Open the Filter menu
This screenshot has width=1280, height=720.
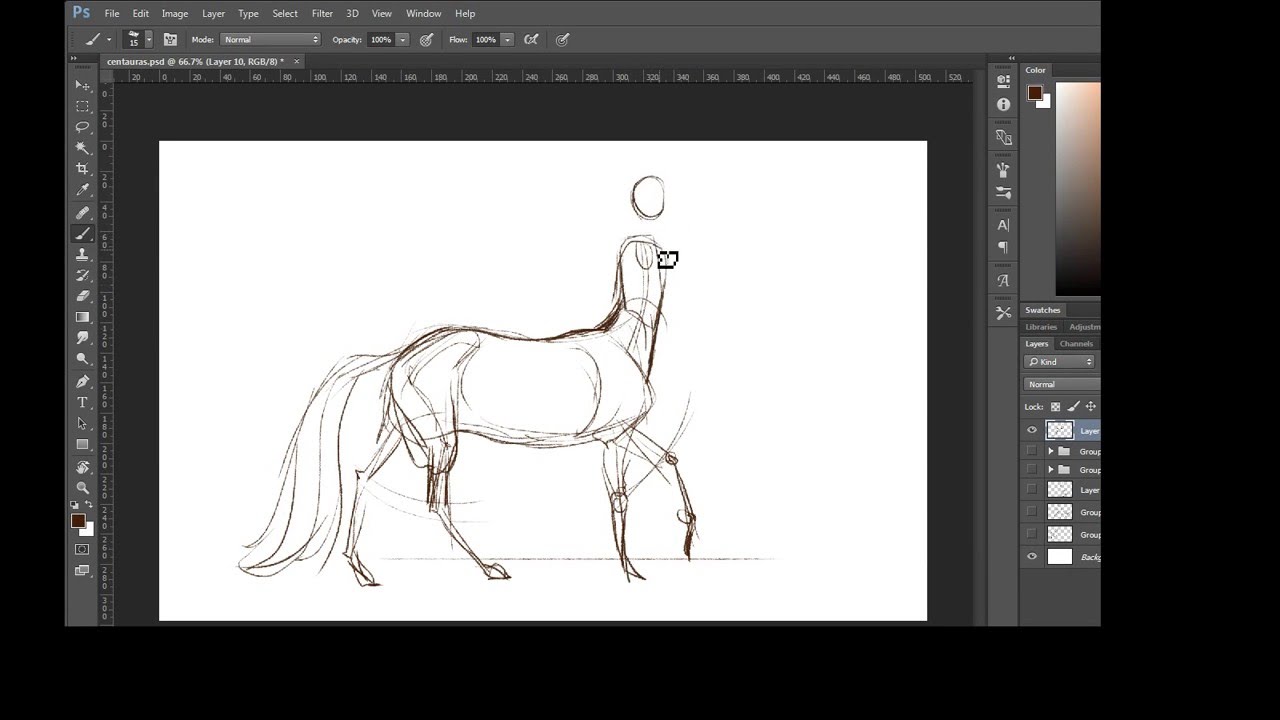(x=322, y=14)
